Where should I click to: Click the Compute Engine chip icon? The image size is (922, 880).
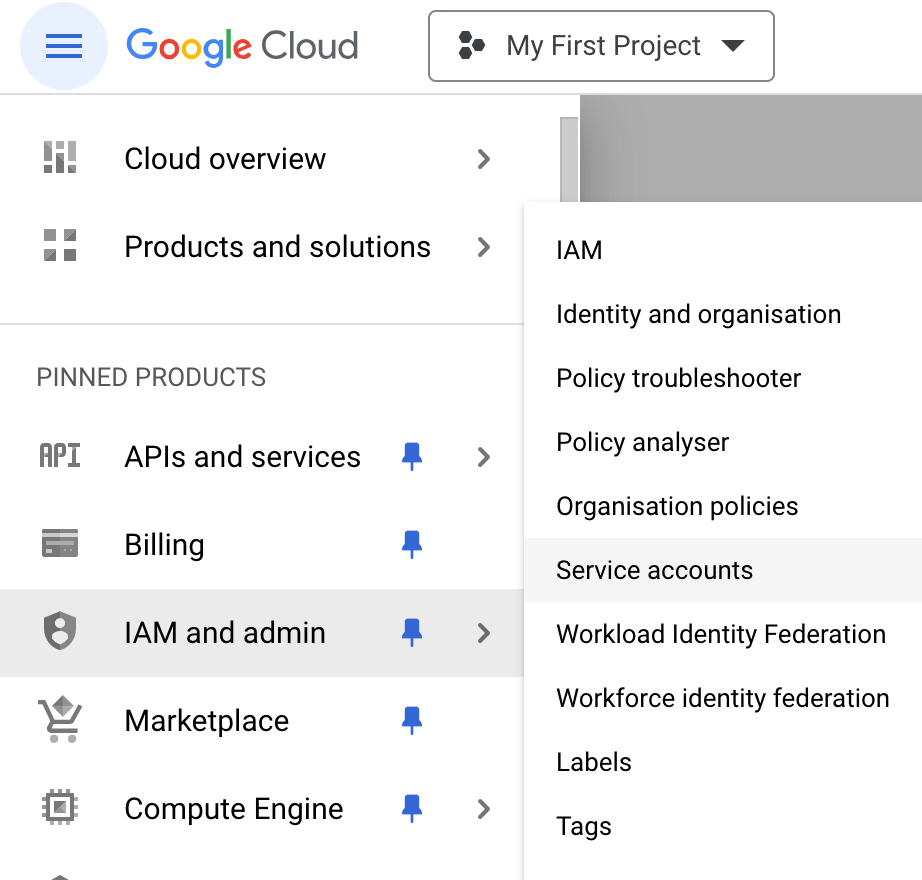click(x=60, y=808)
